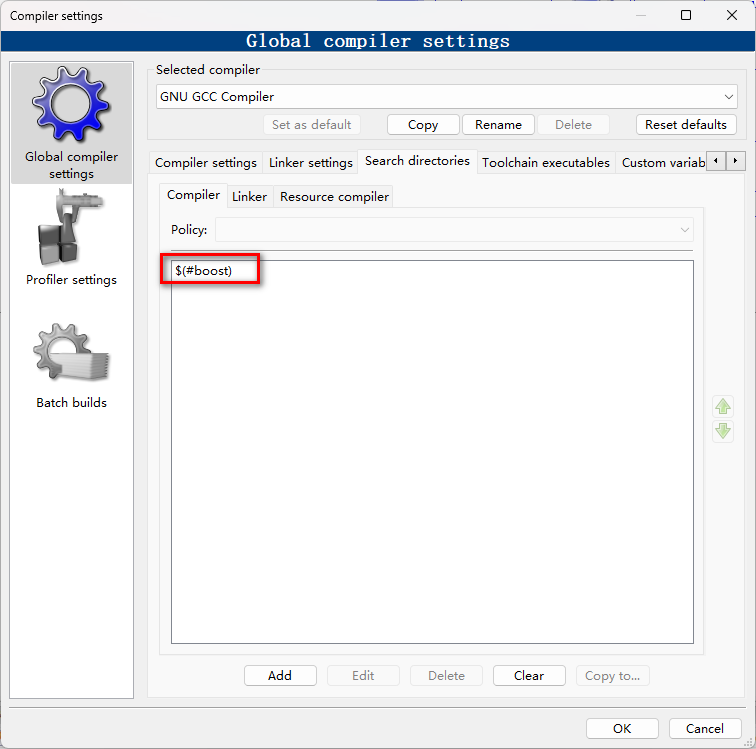Screen dimensions: 756x749
Task: Click the Copy compiler button
Action: (x=423, y=125)
